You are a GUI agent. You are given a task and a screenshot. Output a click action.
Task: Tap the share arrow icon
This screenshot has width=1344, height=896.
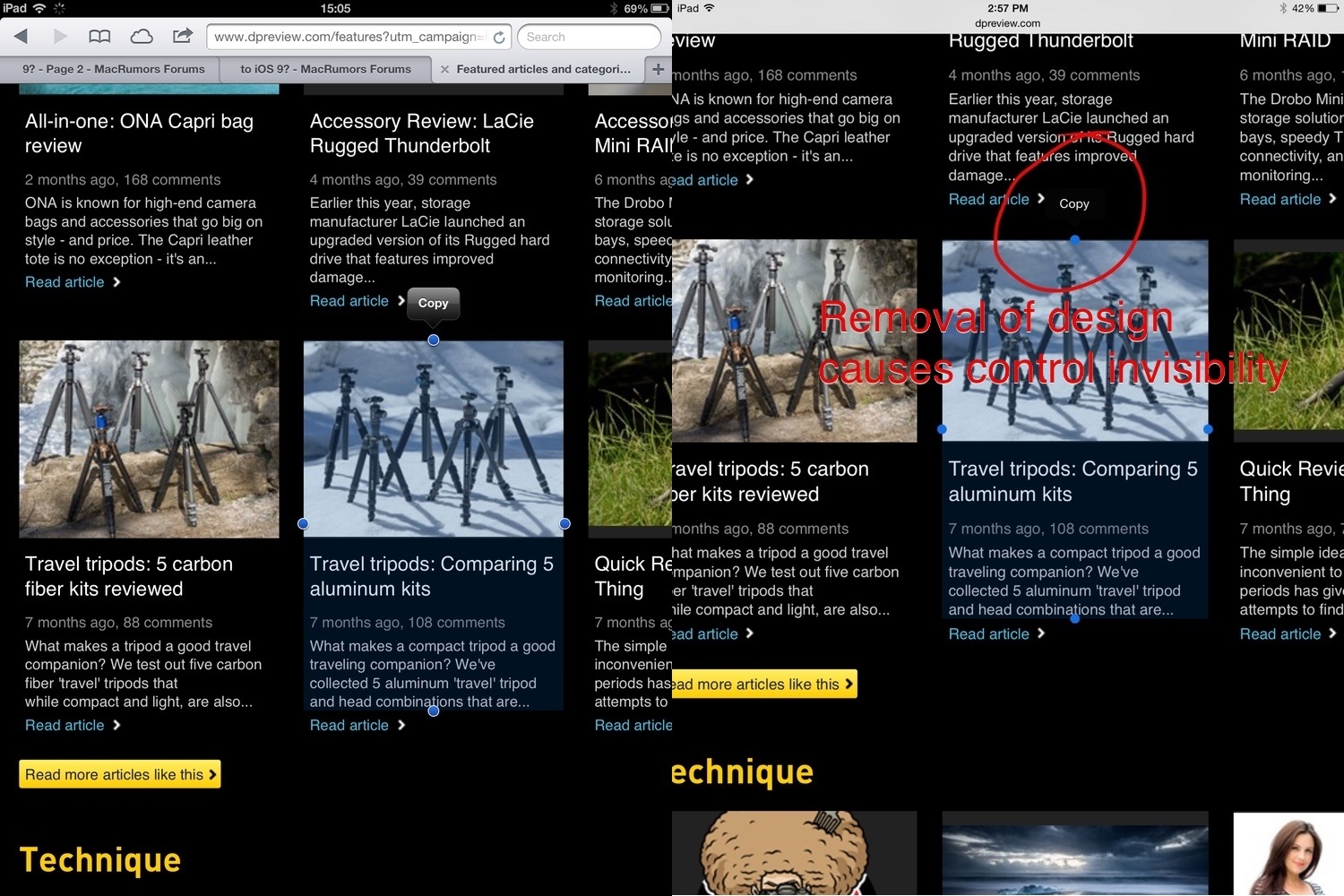183,36
